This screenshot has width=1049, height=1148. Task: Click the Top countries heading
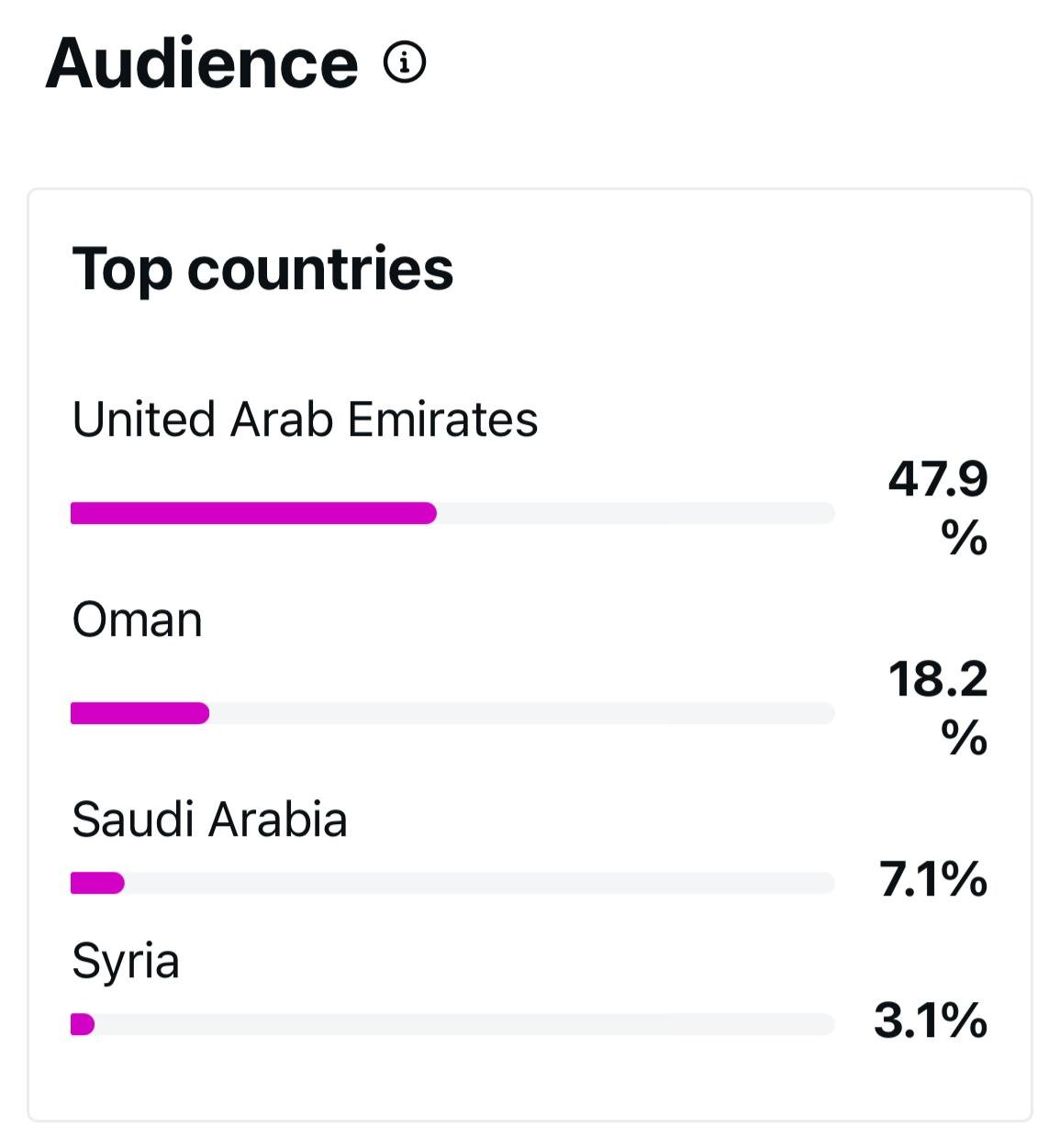tap(262, 269)
